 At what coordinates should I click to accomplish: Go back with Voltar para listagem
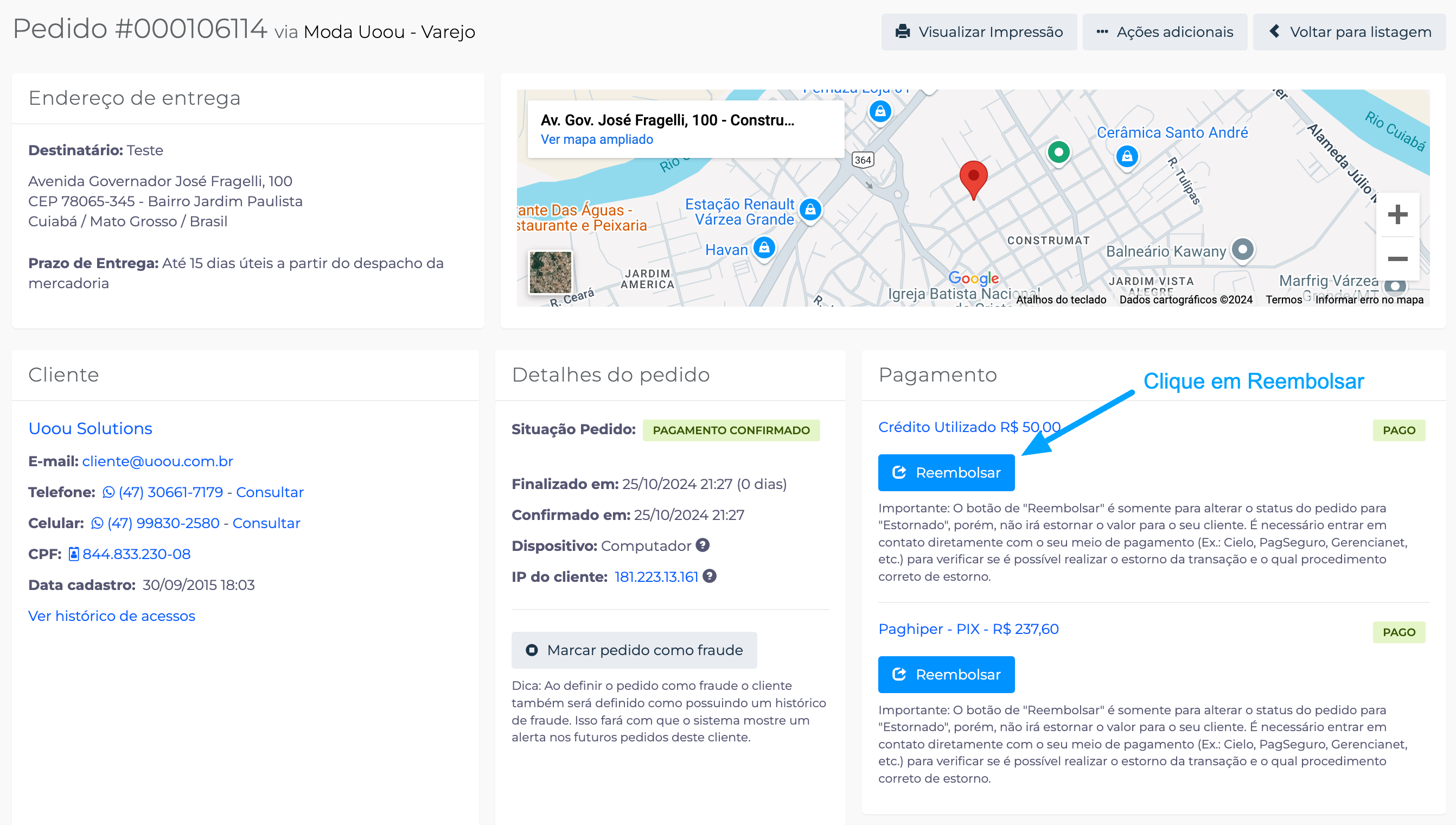pyautogui.click(x=1349, y=31)
